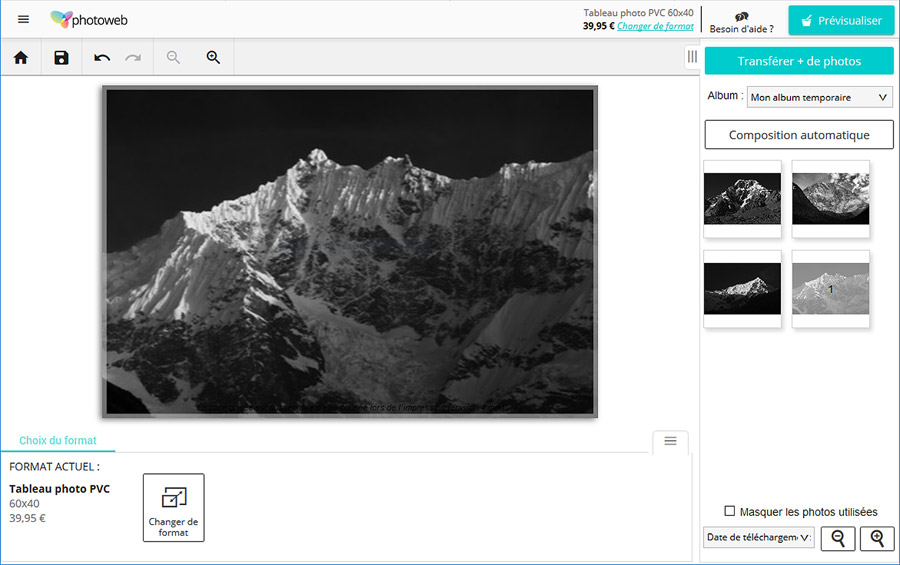Enlarge thumbnails with the zoom-in magnifier button
The width and height of the screenshot is (900, 565).
877,539
